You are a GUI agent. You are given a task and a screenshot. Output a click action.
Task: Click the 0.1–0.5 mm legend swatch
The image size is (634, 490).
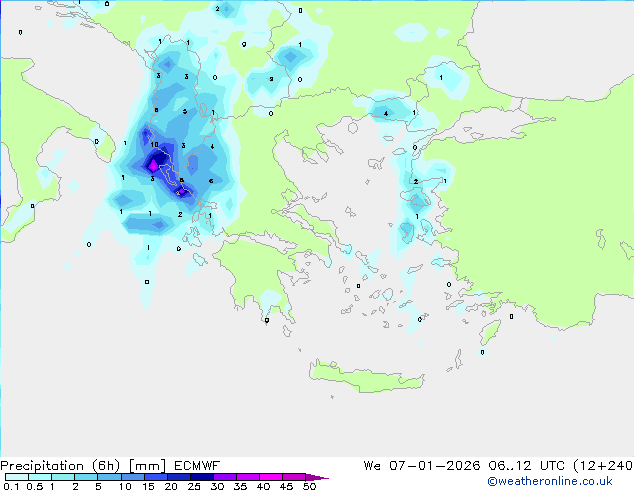(17, 477)
